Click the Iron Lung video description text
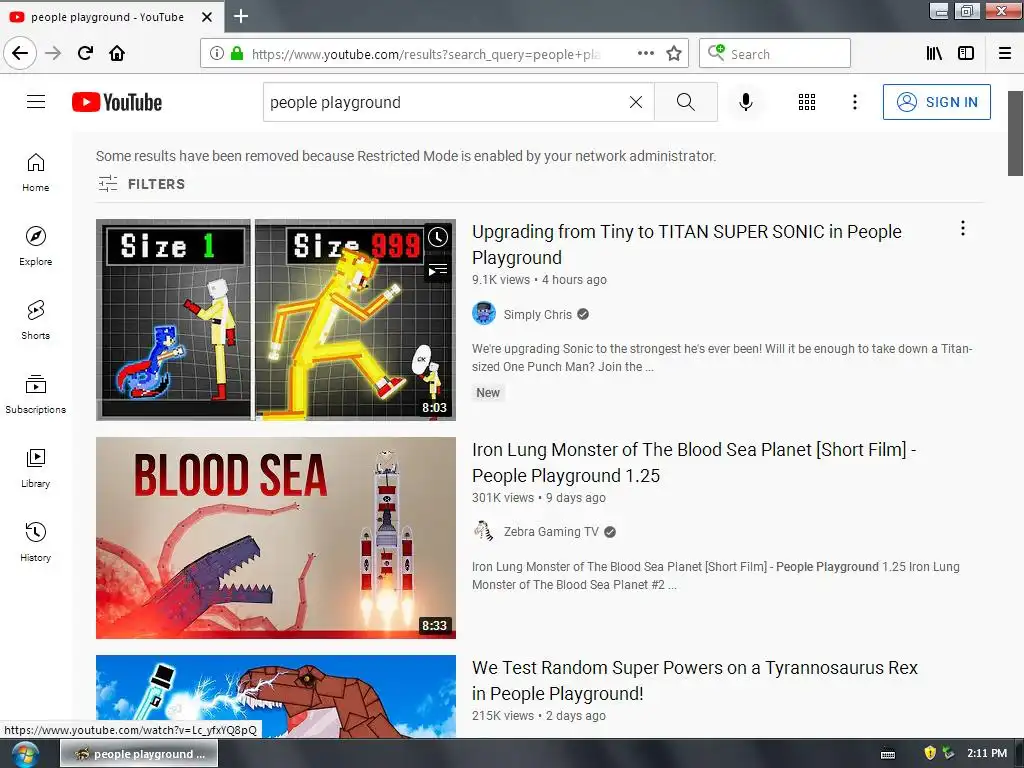The image size is (1024, 768). pos(716,576)
